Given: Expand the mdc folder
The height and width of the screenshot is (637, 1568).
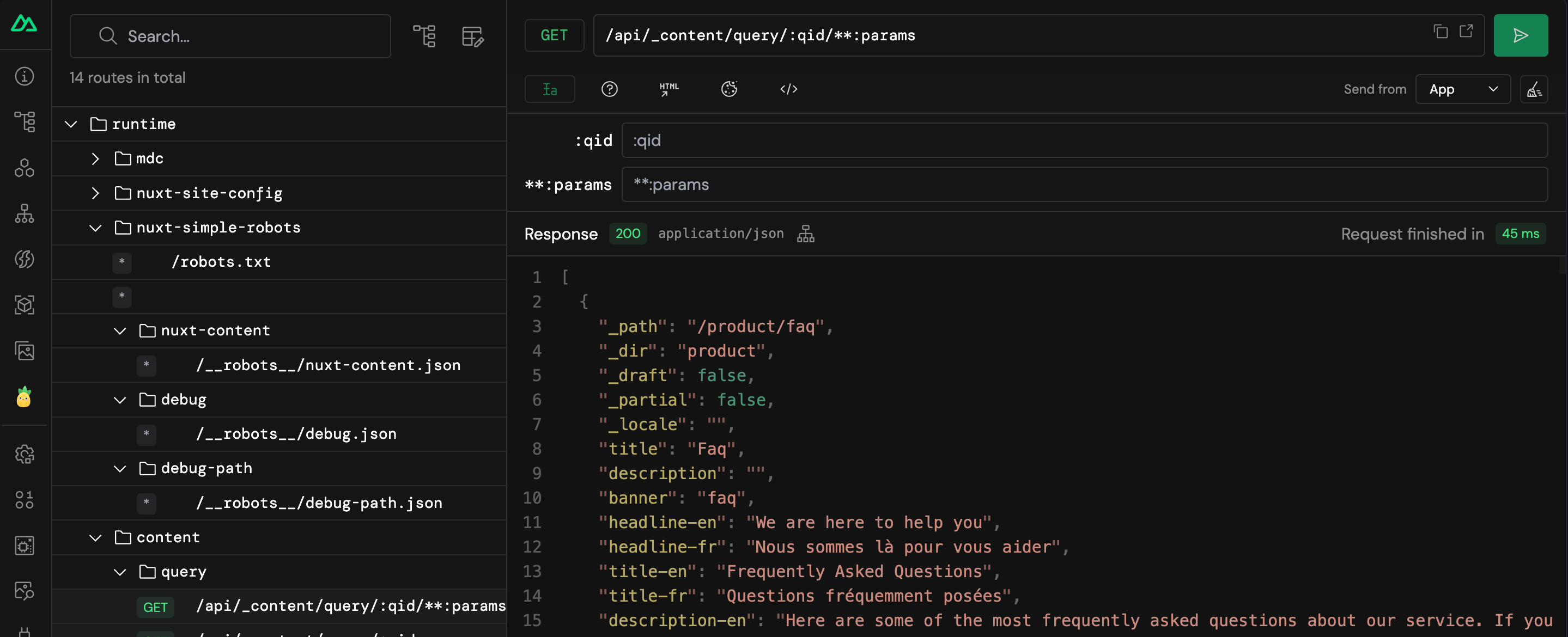Looking at the screenshot, I should click(95, 159).
